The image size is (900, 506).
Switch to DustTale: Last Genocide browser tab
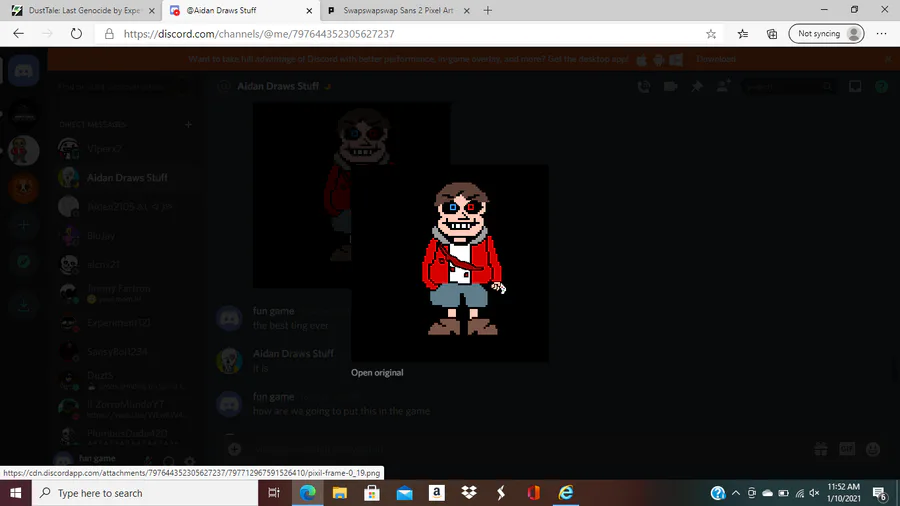pos(84,10)
